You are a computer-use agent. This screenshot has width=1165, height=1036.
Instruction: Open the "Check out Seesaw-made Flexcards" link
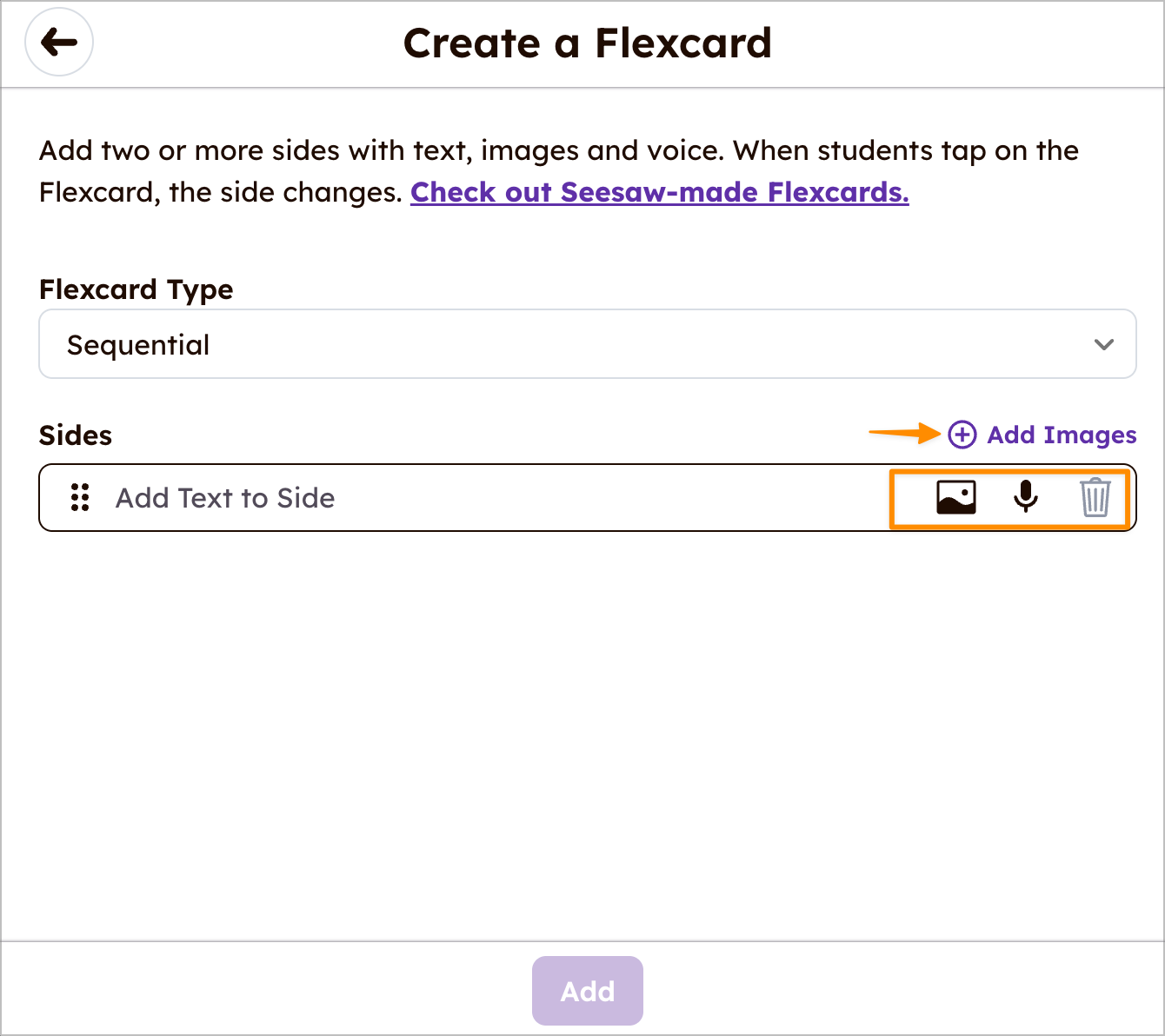point(659,192)
